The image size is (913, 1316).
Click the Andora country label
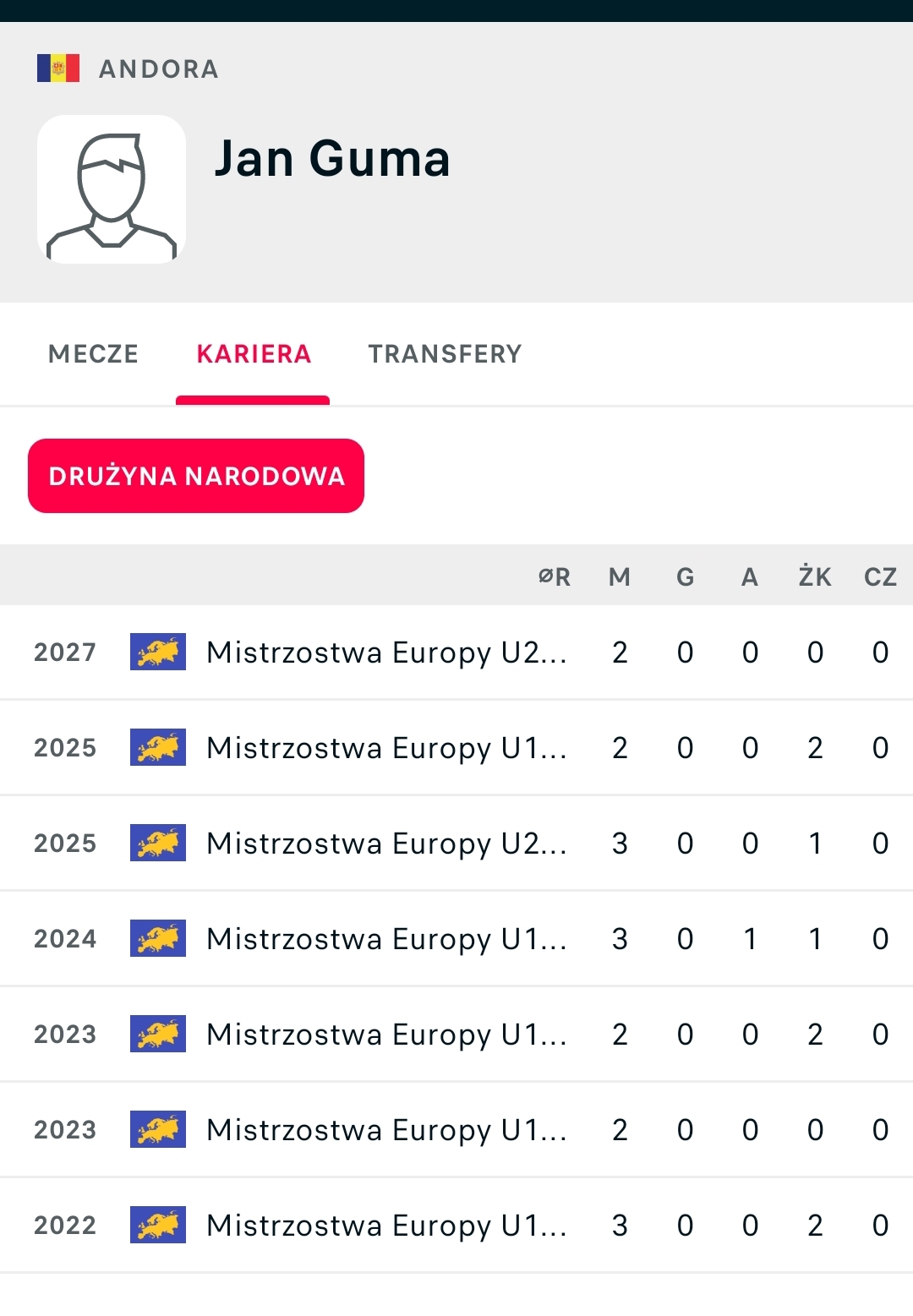pos(159,69)
